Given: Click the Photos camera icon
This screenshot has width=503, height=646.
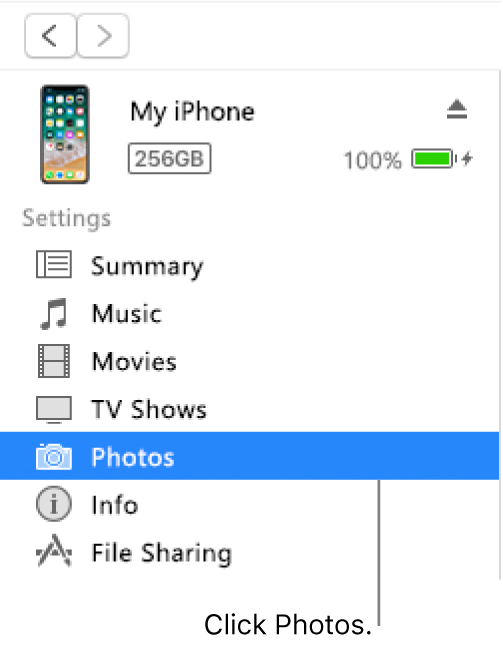Looking at the screenshot, I should pyautogui.click(x=54, y=456).
